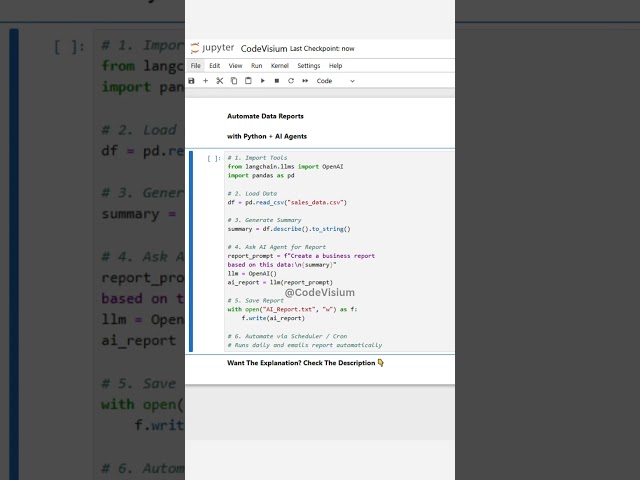Open the File menu

(x=196, y=66)
